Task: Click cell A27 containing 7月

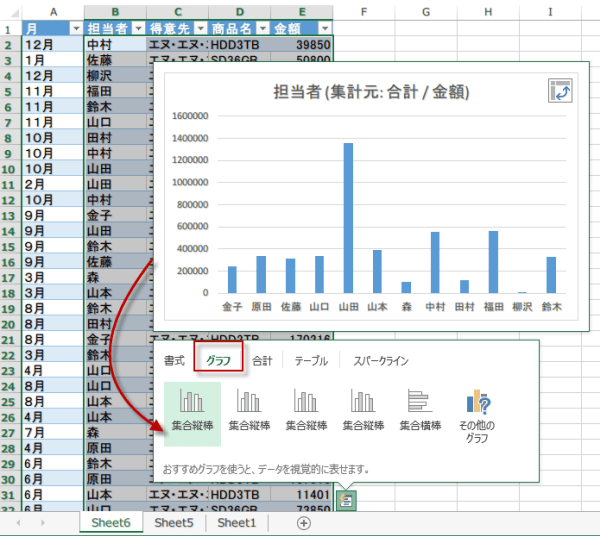Action: [53, 433]
